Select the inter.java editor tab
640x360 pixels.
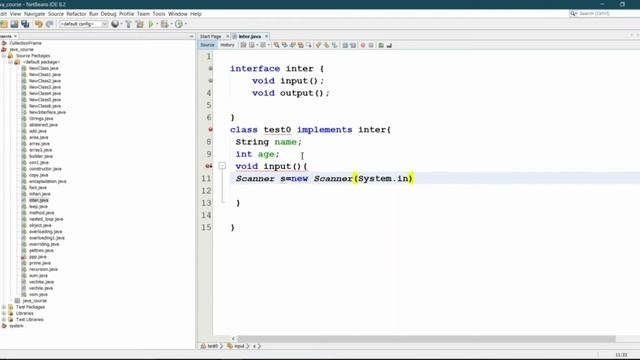(250, 36)
